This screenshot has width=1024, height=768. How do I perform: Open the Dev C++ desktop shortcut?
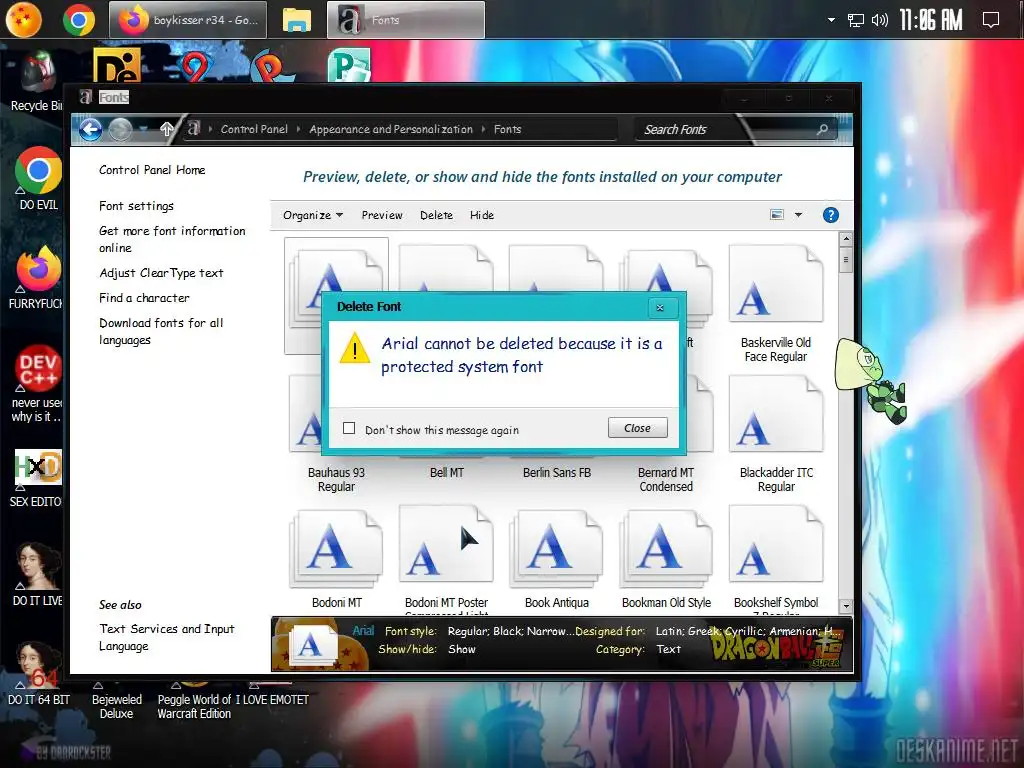click(37, 383)
